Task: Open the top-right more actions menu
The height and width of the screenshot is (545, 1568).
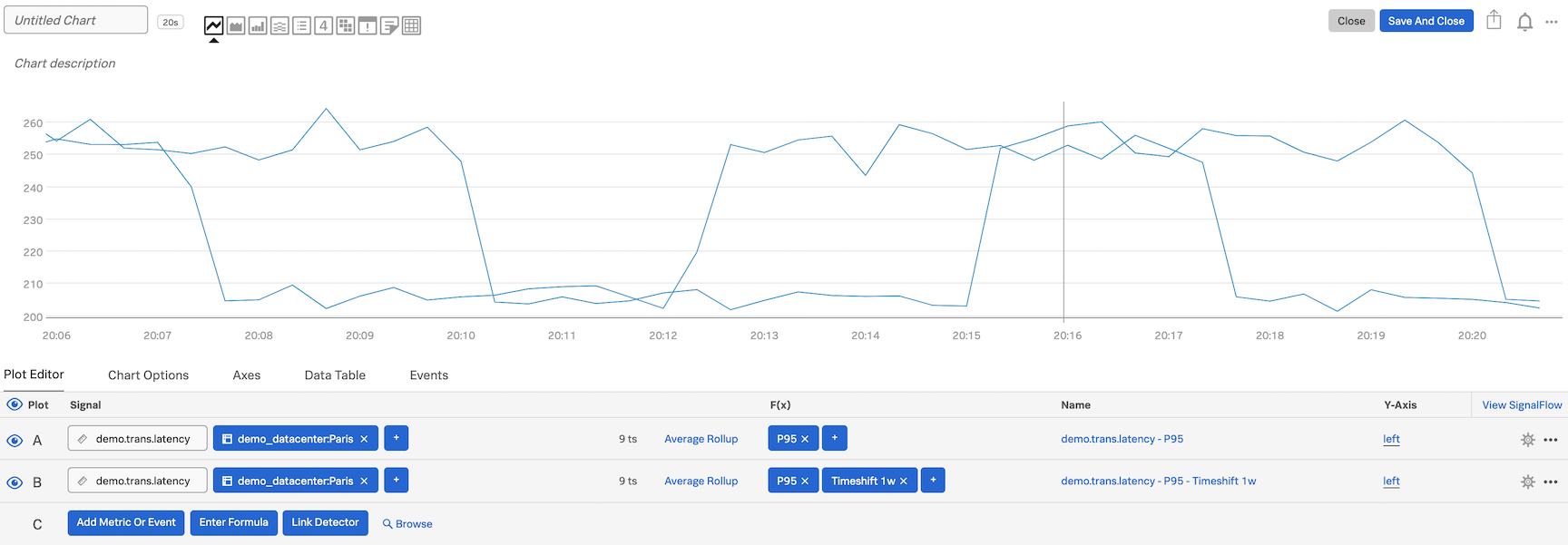Action: tap(1551, 22)
